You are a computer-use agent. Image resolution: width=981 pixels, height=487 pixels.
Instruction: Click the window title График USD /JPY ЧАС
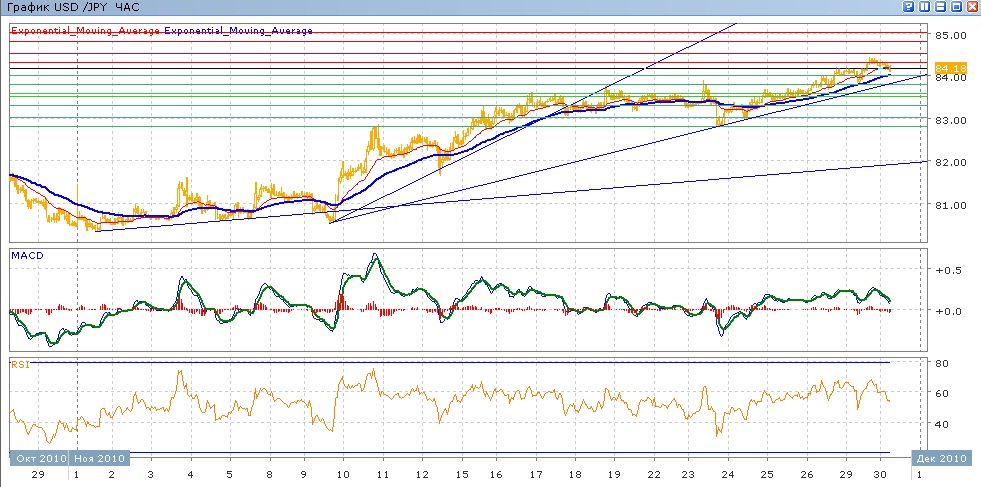pos(73,7)
